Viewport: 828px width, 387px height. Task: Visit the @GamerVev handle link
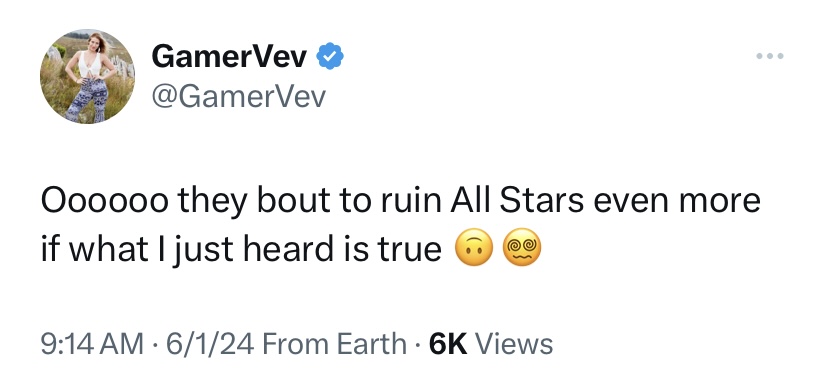238,97
